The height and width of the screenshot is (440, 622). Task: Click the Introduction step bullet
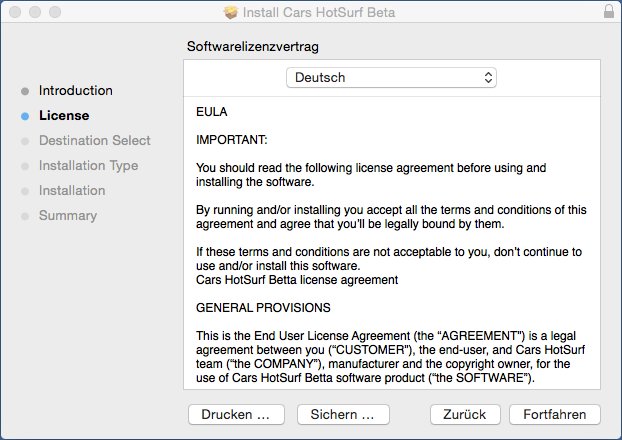pos(25,91)
